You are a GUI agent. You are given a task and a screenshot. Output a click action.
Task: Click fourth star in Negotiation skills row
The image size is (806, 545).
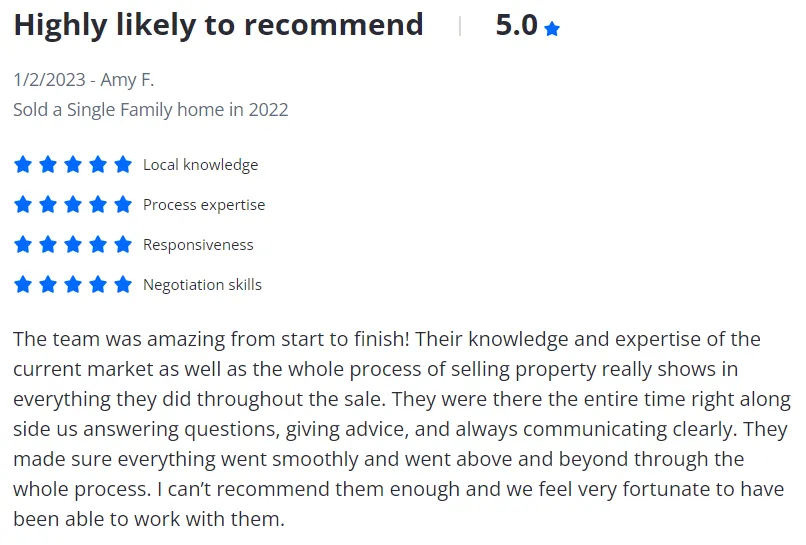click(98, 284)
